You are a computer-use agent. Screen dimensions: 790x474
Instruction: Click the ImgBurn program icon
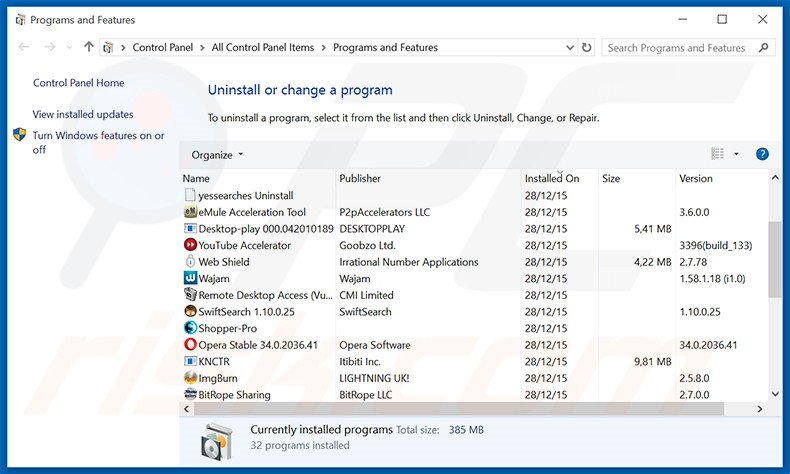[190, 378]
